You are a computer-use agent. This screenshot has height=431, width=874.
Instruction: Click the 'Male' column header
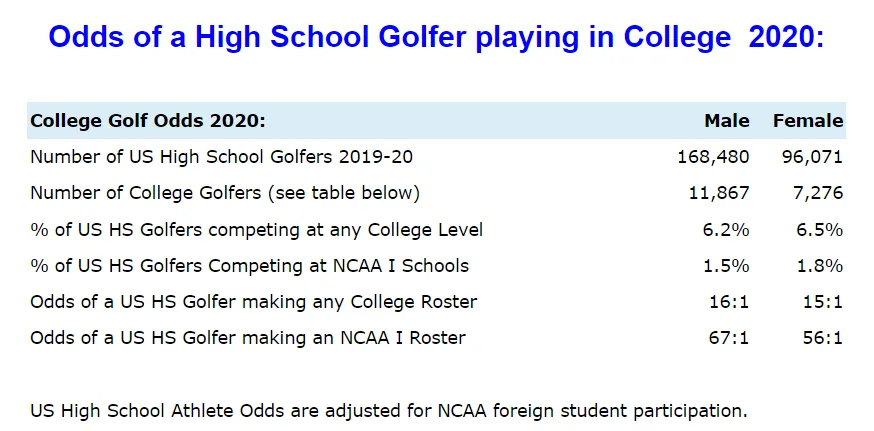(727, 120)
